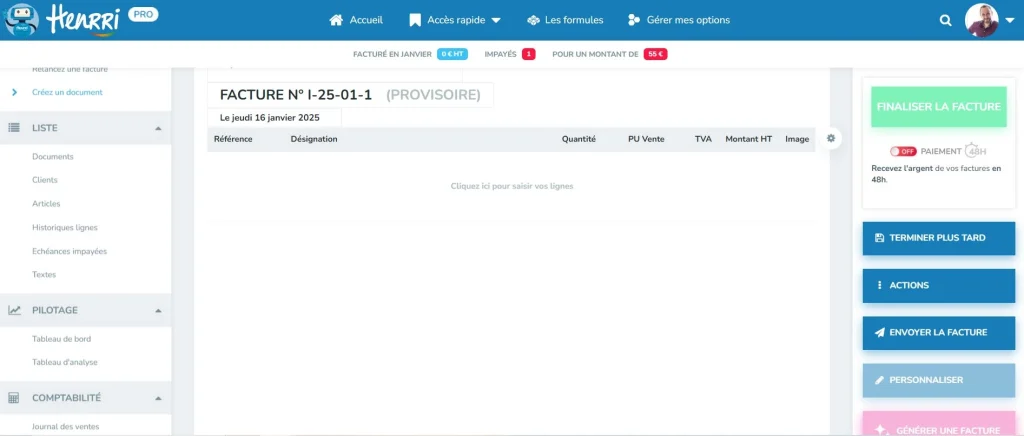
Task: Open Clients in the sidebar
Action: 45,180
